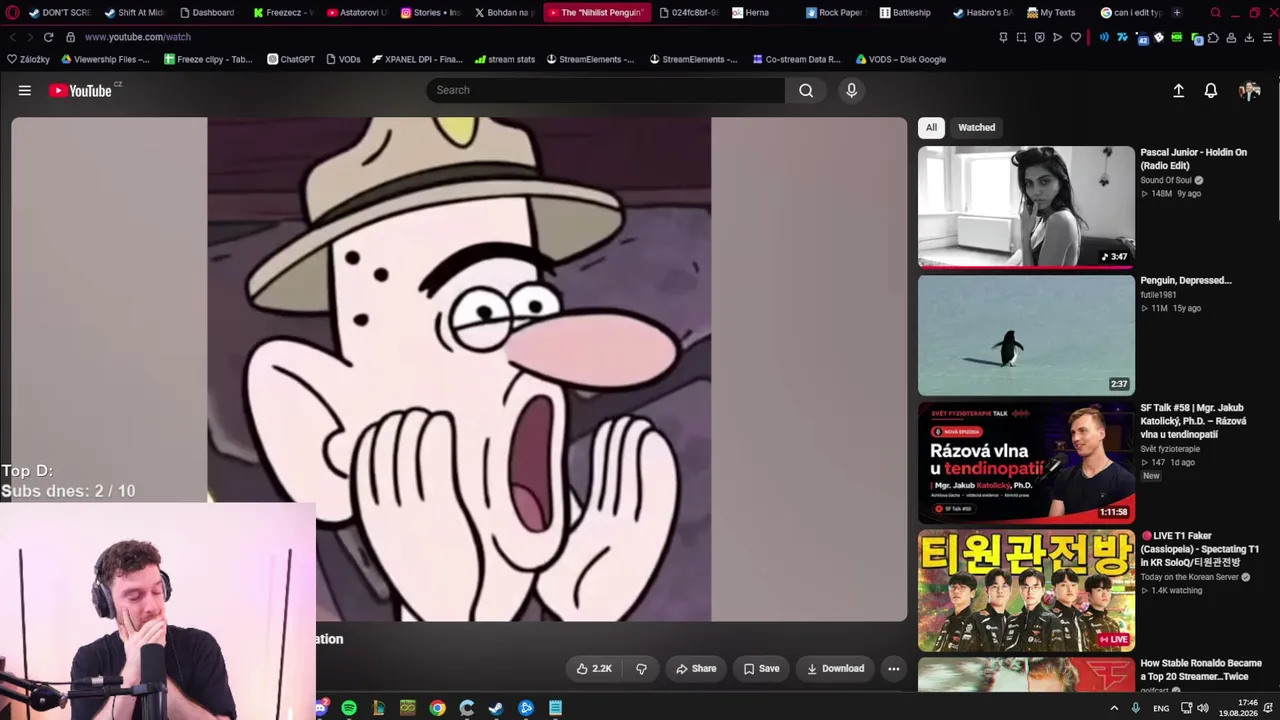The height and width of the screenshot is (720, 1280).
Task: Click the address bar URL
Action: click(138, 37)
